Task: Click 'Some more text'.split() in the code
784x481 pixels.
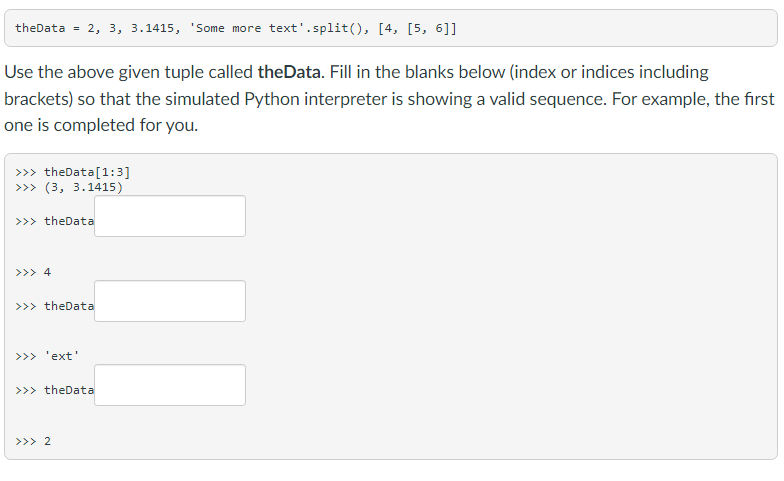Action: pyautogui.click(x=261, y=28)
